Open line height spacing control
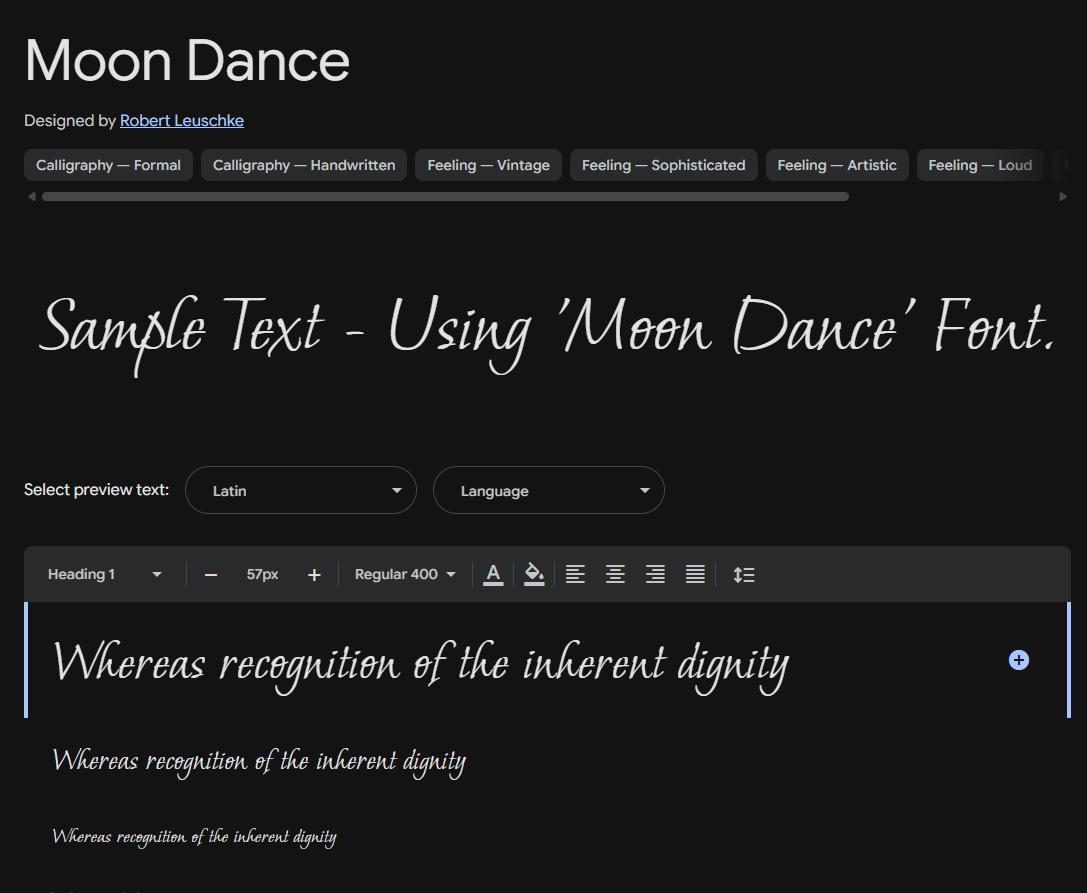The height and width of the screenshot is (893, 1087). 744,575
